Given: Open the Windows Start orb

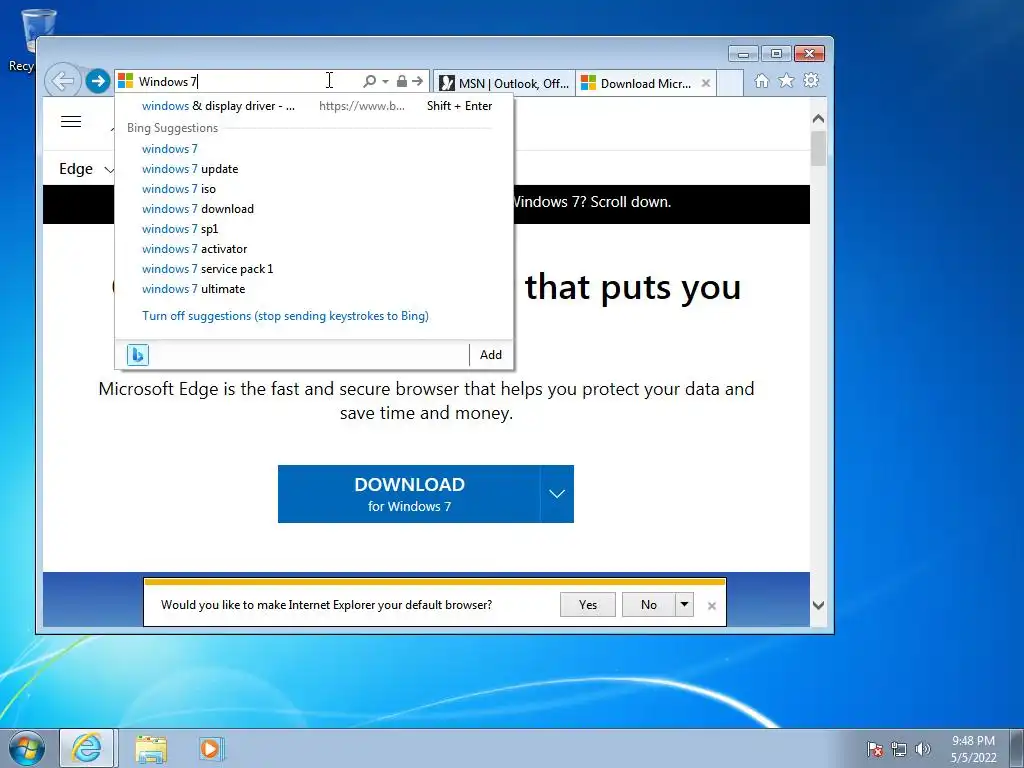Looking at the screenshot, I should tap(27, 748).
